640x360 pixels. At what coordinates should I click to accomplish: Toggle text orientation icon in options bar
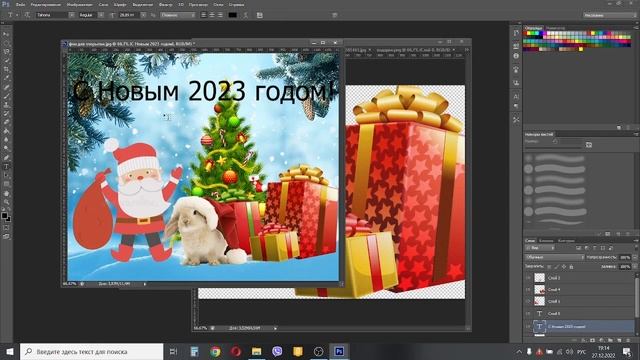pos(27,15)
